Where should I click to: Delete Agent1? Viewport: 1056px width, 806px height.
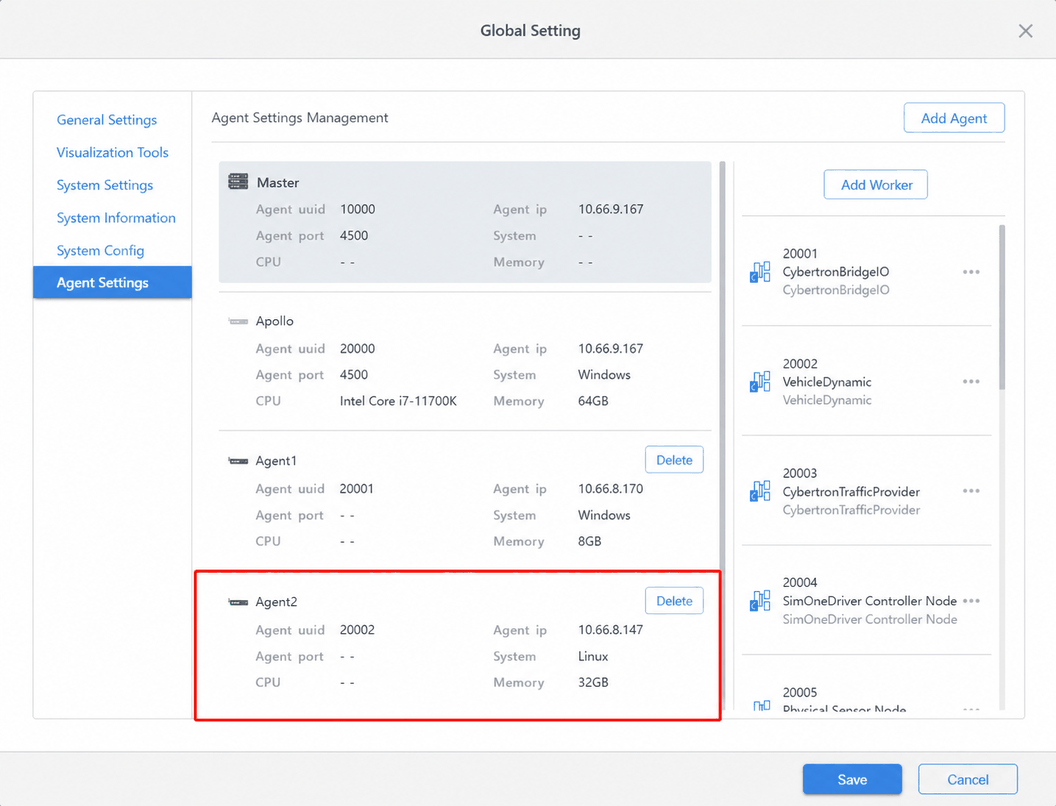pyautogui.click(x=674, y=460)
